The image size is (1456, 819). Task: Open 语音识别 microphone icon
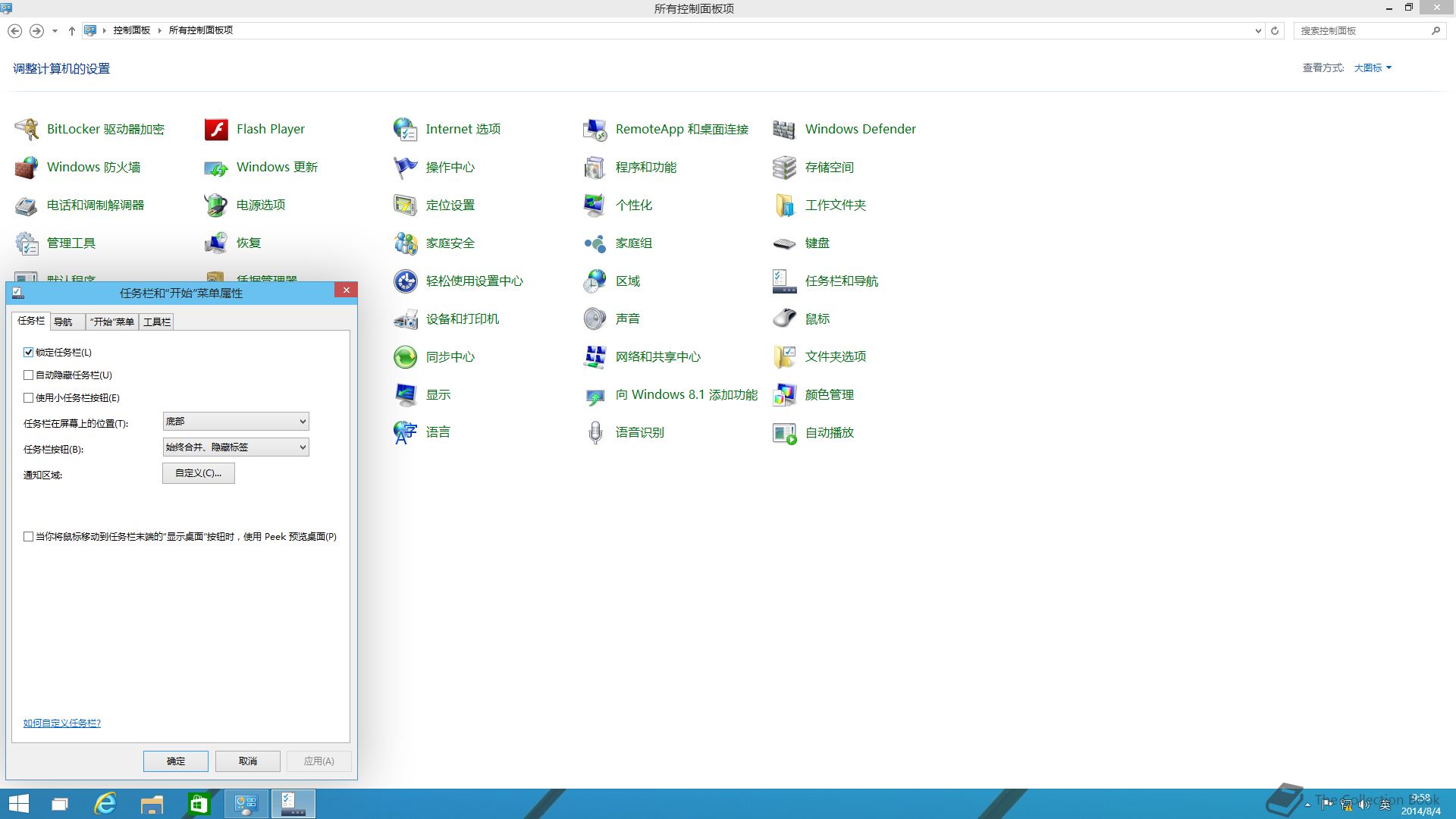(x=595, y=433)
